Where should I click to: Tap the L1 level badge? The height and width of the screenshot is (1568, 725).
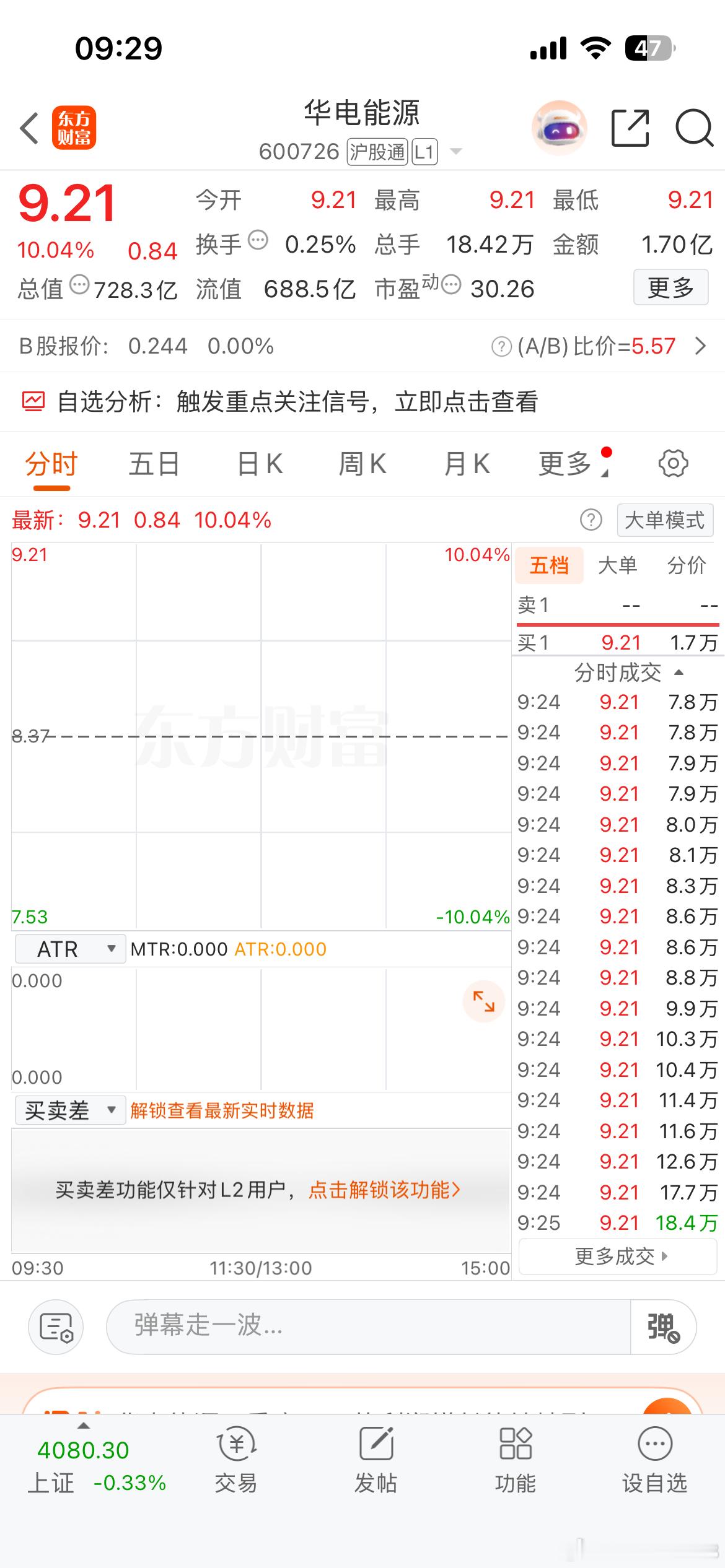(424, 152)
